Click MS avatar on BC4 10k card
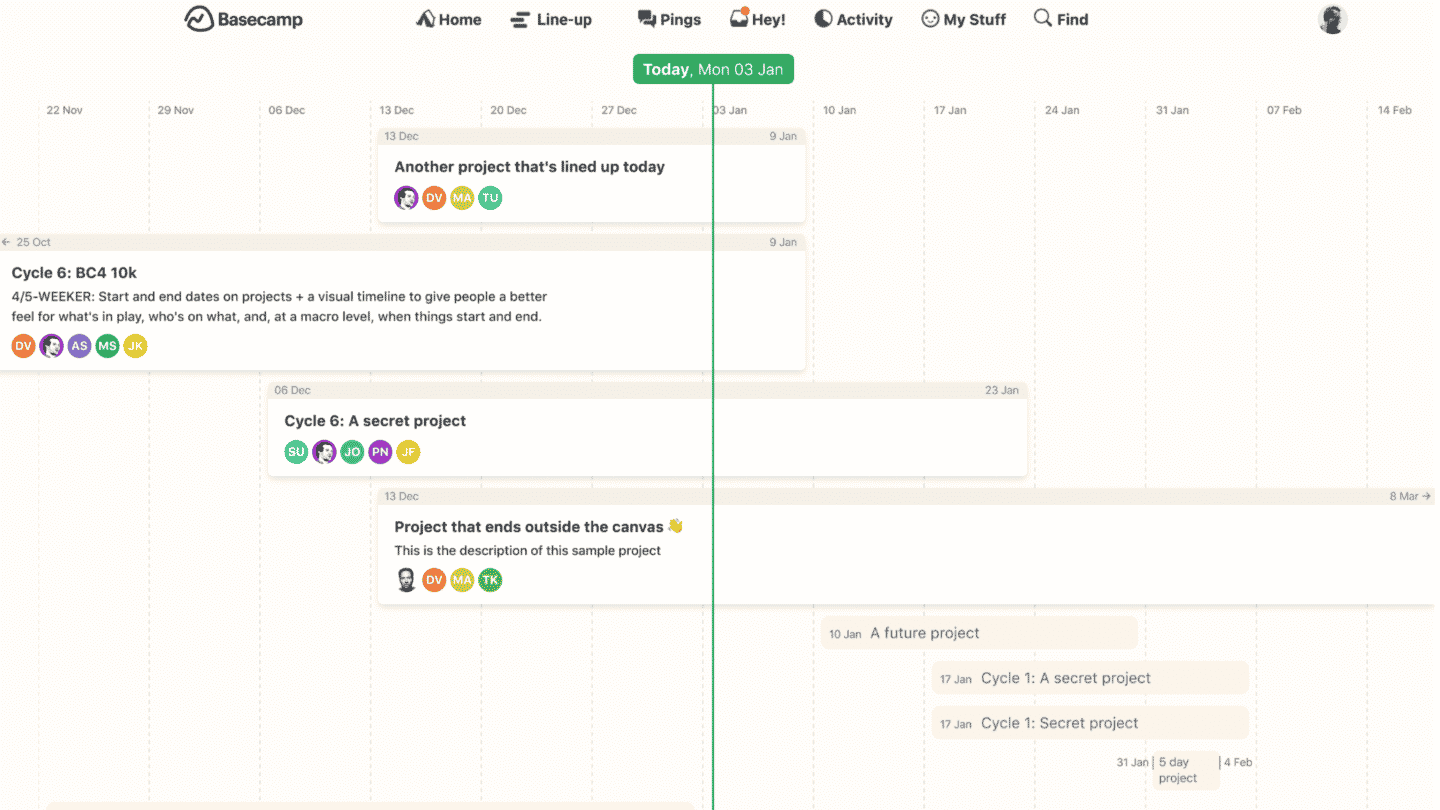The height and width of the screenshot is (810, 1440). [x=107, y=346]
